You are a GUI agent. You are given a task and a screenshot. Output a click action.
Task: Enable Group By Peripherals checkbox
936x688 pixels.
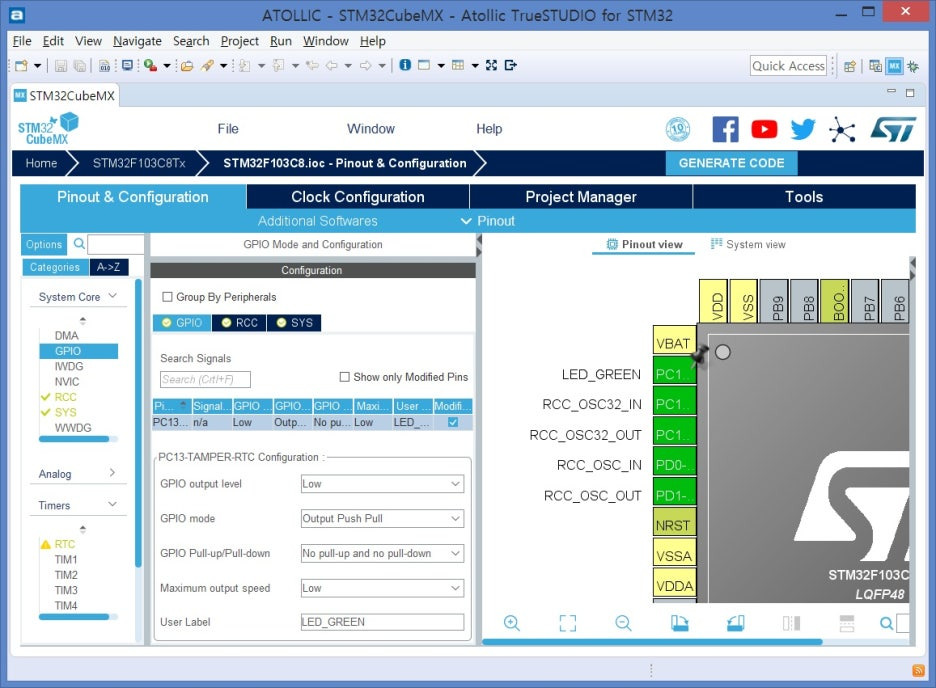(168, 297)
